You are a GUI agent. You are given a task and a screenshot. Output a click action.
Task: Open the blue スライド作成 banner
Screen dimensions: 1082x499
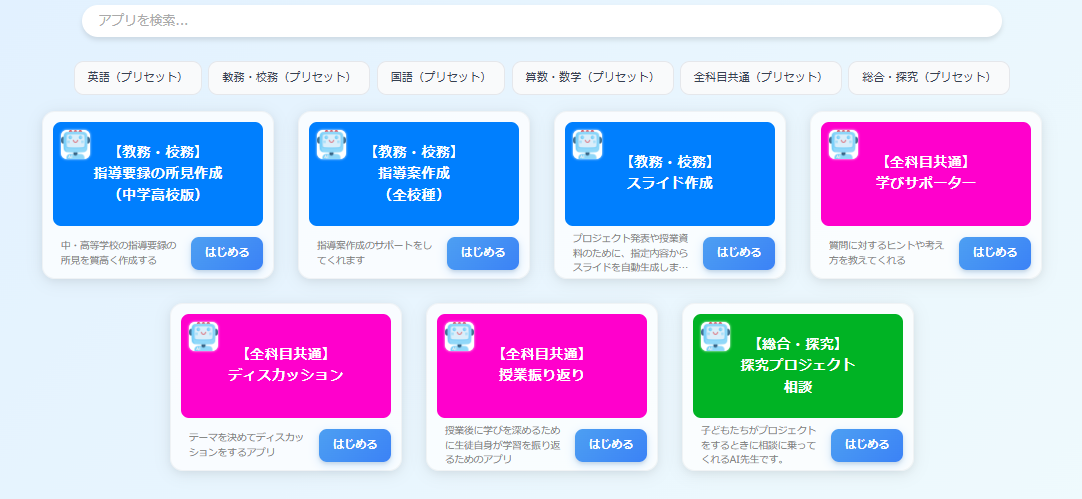[670, 174]
